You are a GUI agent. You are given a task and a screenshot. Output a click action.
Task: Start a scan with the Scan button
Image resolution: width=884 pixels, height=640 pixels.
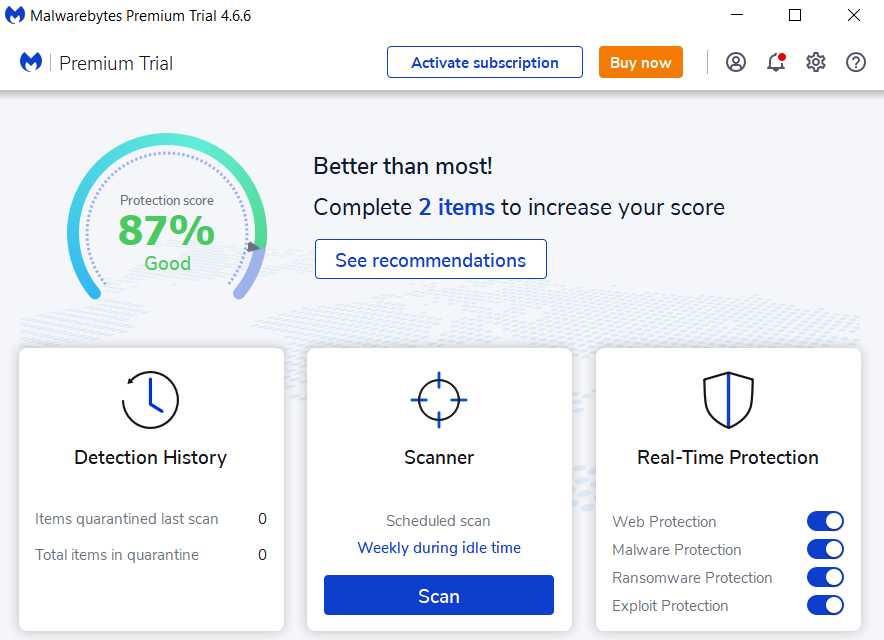(439, 595)
